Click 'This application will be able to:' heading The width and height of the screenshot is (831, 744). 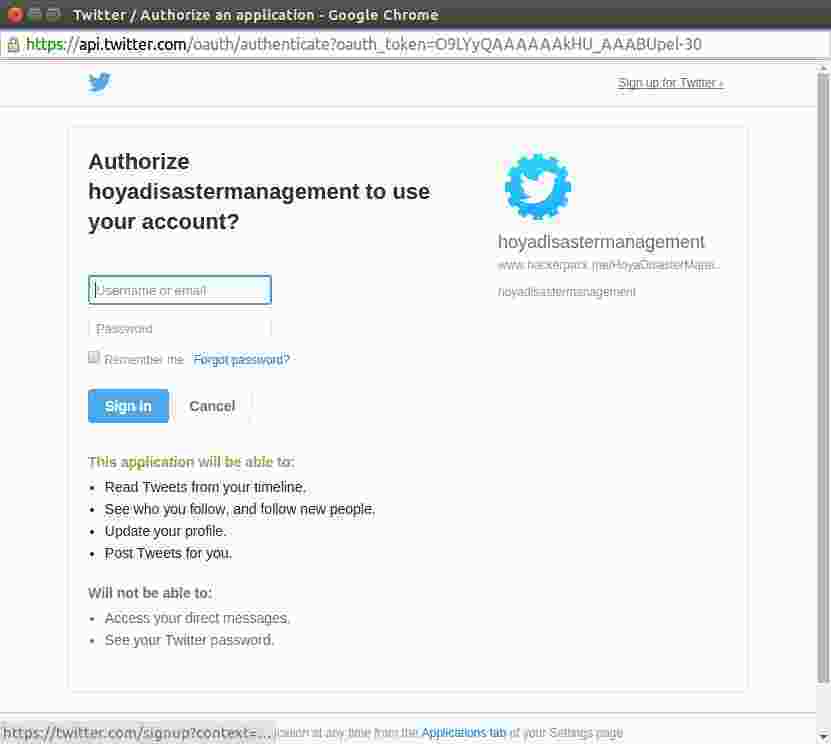coord(191,462)
